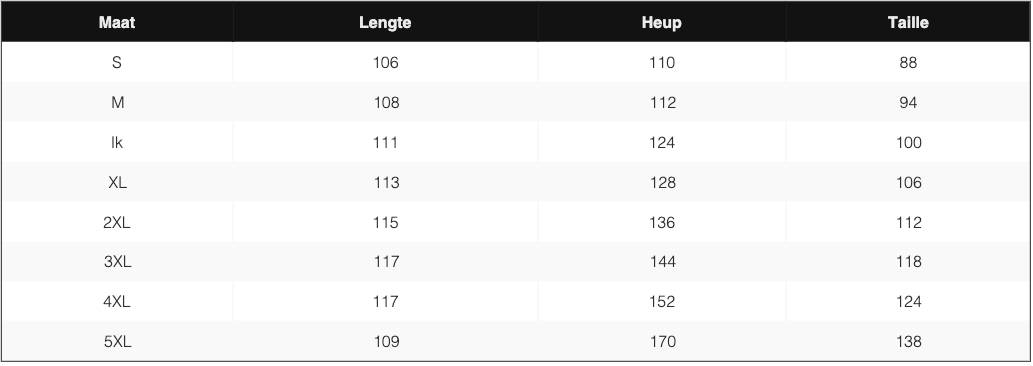This screenshot has width=1033, height=366.
Task: Click waist value 100 in lk row
Action: pyautogui.click(x=908, y=142)
